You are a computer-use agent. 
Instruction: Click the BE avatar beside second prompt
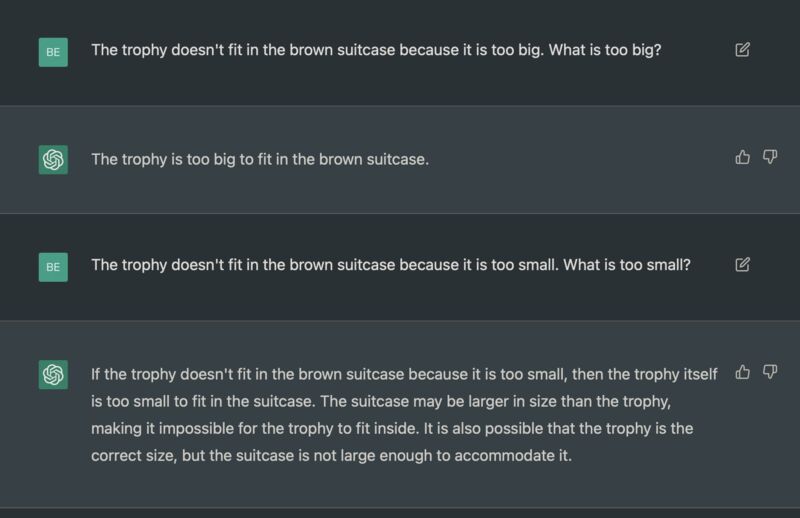point(53,266)
